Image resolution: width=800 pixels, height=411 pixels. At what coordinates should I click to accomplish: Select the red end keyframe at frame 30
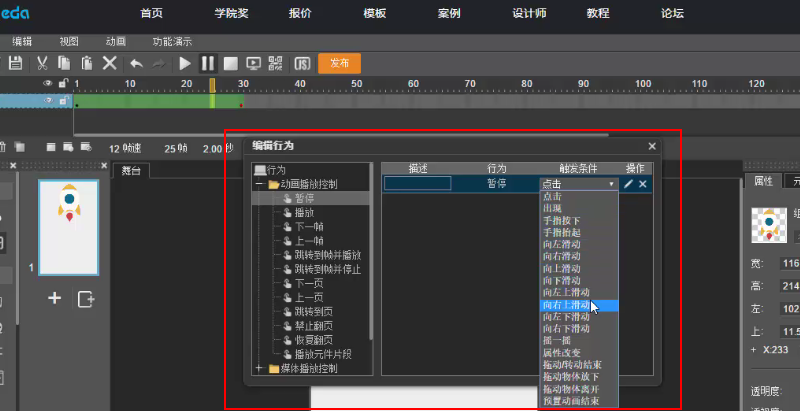241,105
